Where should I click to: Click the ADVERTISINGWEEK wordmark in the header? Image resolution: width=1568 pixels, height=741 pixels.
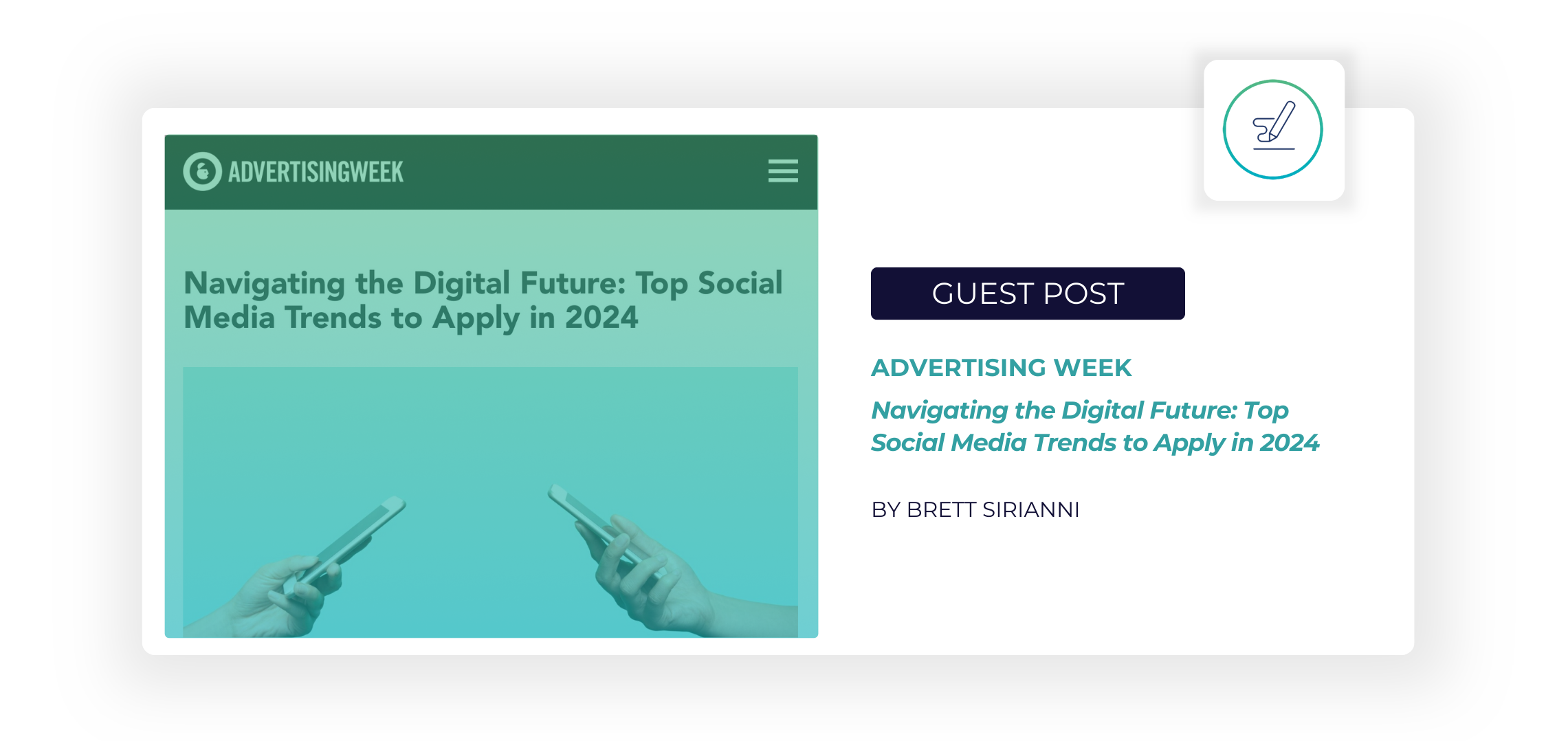(316, 172)
